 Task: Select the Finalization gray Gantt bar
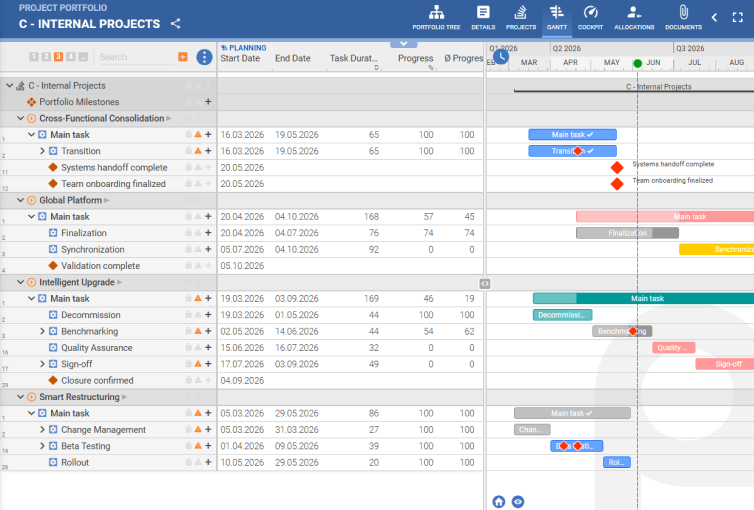[x=628, y=233]
